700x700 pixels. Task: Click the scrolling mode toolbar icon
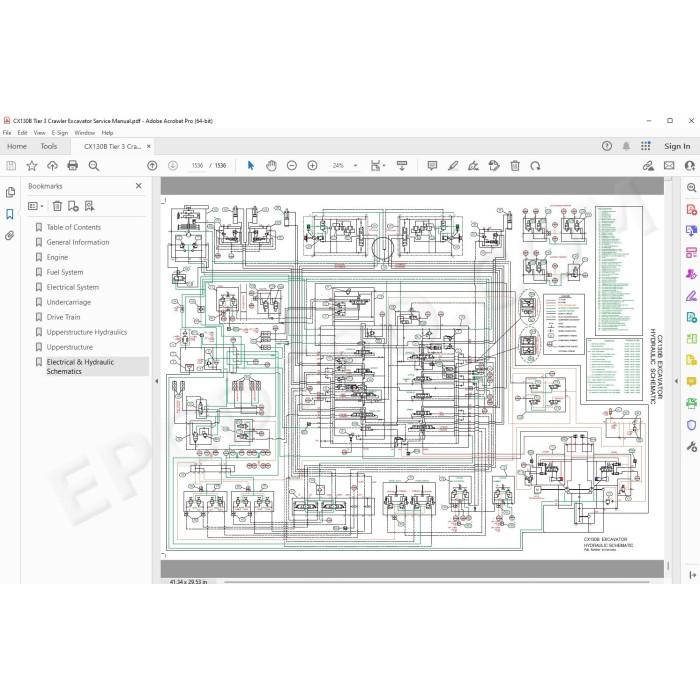click(402, 166)
